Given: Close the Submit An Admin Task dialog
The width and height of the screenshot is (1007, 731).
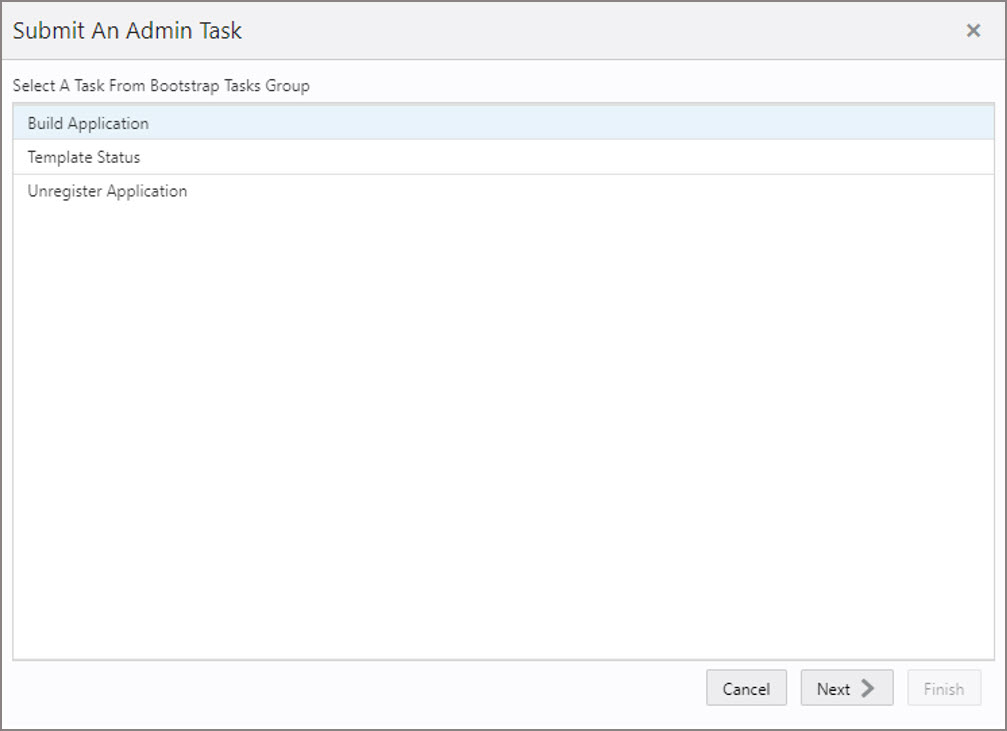Looking at the screenshot, I should [x=973, y=30].
